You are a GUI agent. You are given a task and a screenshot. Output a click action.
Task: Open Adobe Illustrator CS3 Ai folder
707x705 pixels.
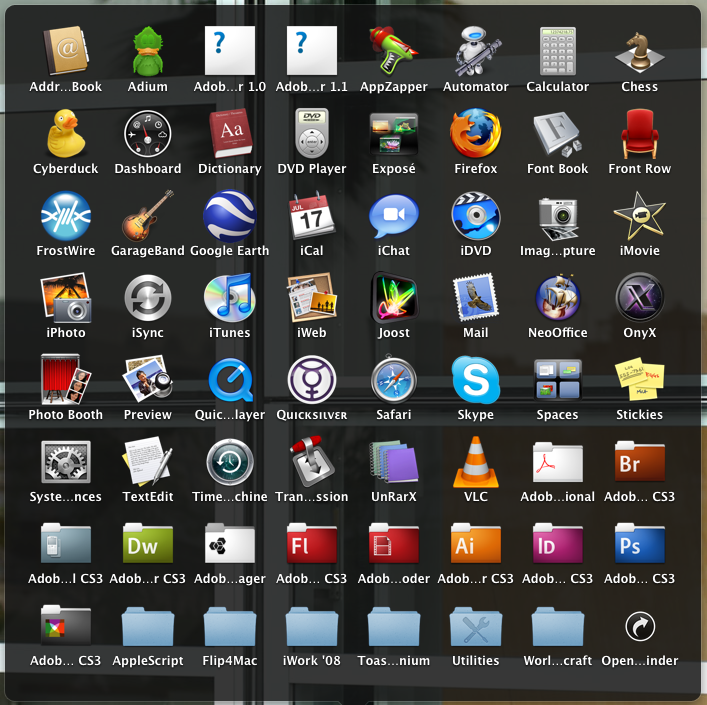point(476,543)
